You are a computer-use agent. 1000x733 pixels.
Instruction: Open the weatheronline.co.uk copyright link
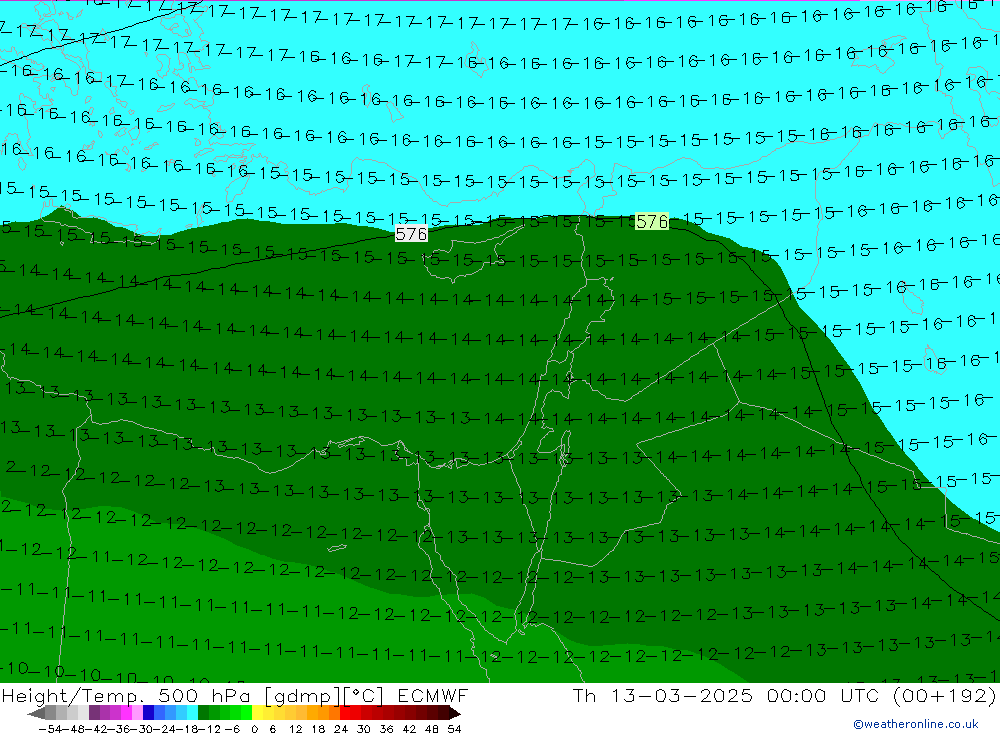tap(916, 724)
